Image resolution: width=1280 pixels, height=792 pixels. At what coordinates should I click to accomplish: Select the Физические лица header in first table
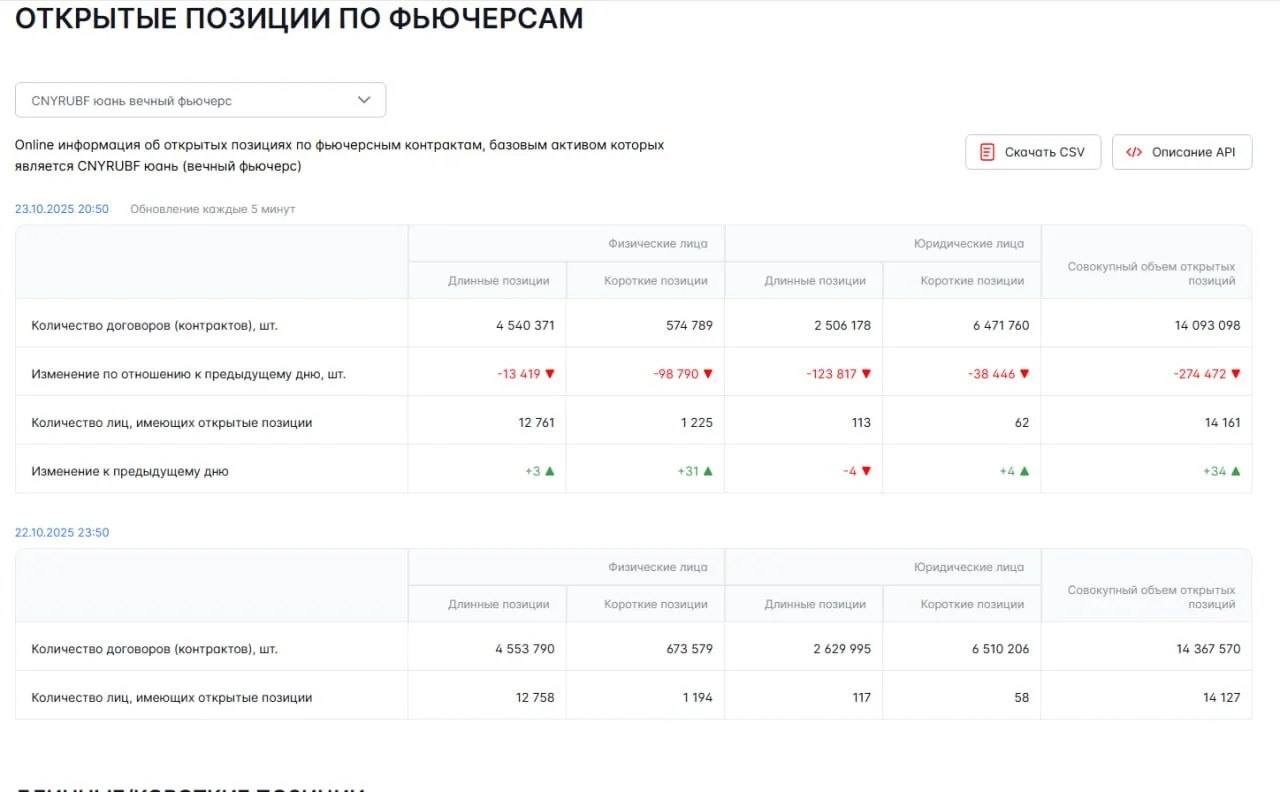(658, 243)
